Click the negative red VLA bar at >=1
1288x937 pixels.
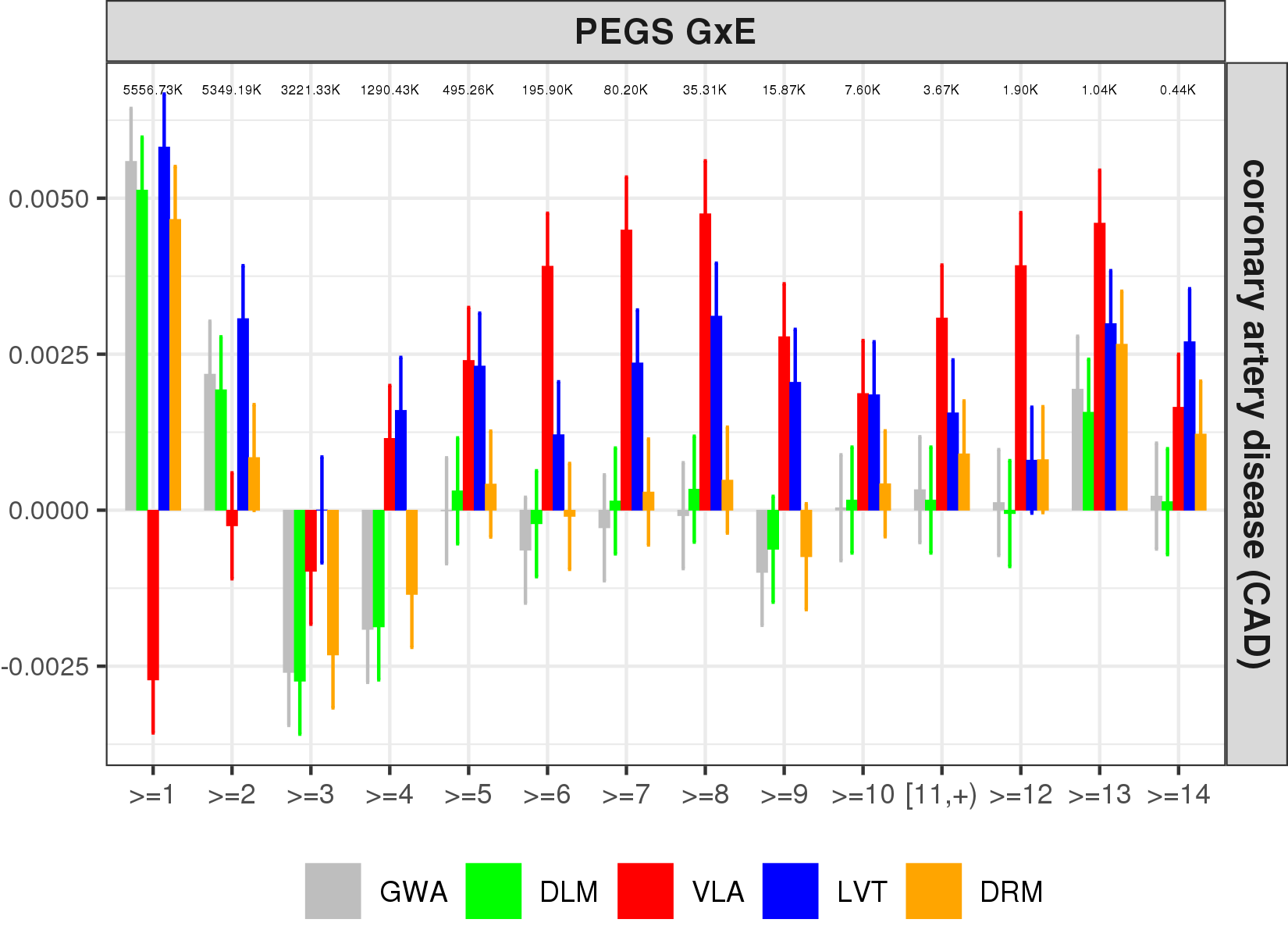click(x=153, y=595)
